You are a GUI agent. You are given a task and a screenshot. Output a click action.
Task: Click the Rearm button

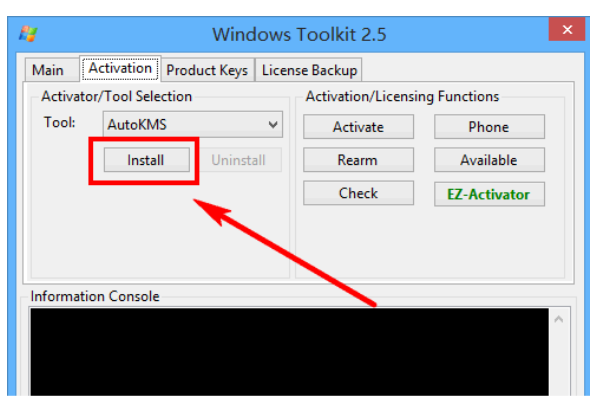pyautogui.click(x=358, y=160)
